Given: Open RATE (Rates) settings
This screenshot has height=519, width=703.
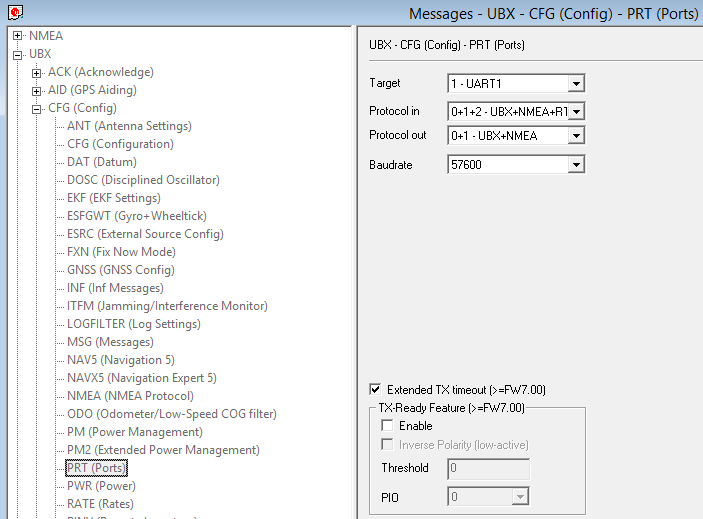Looking at the screenshot, I should pos(100,504).
